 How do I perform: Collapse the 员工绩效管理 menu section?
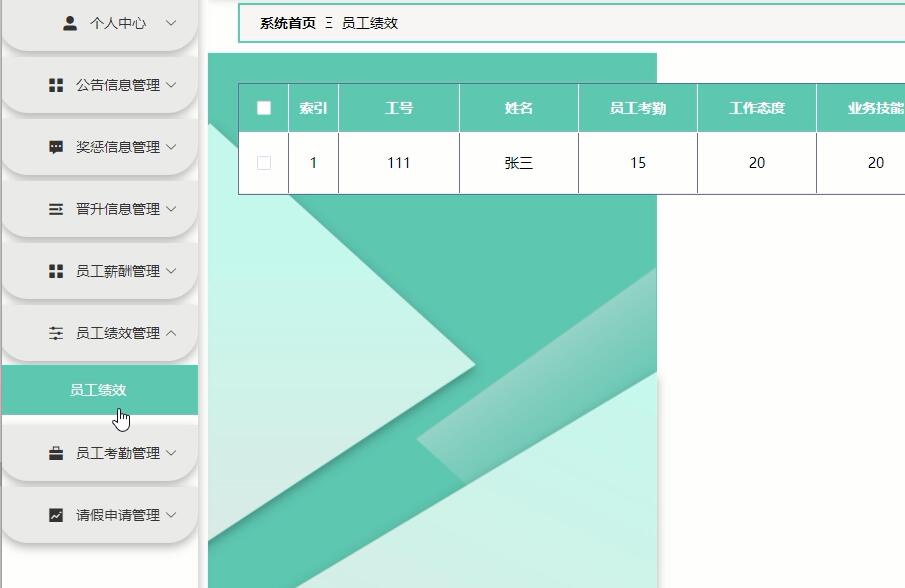[x=115, y=332]
